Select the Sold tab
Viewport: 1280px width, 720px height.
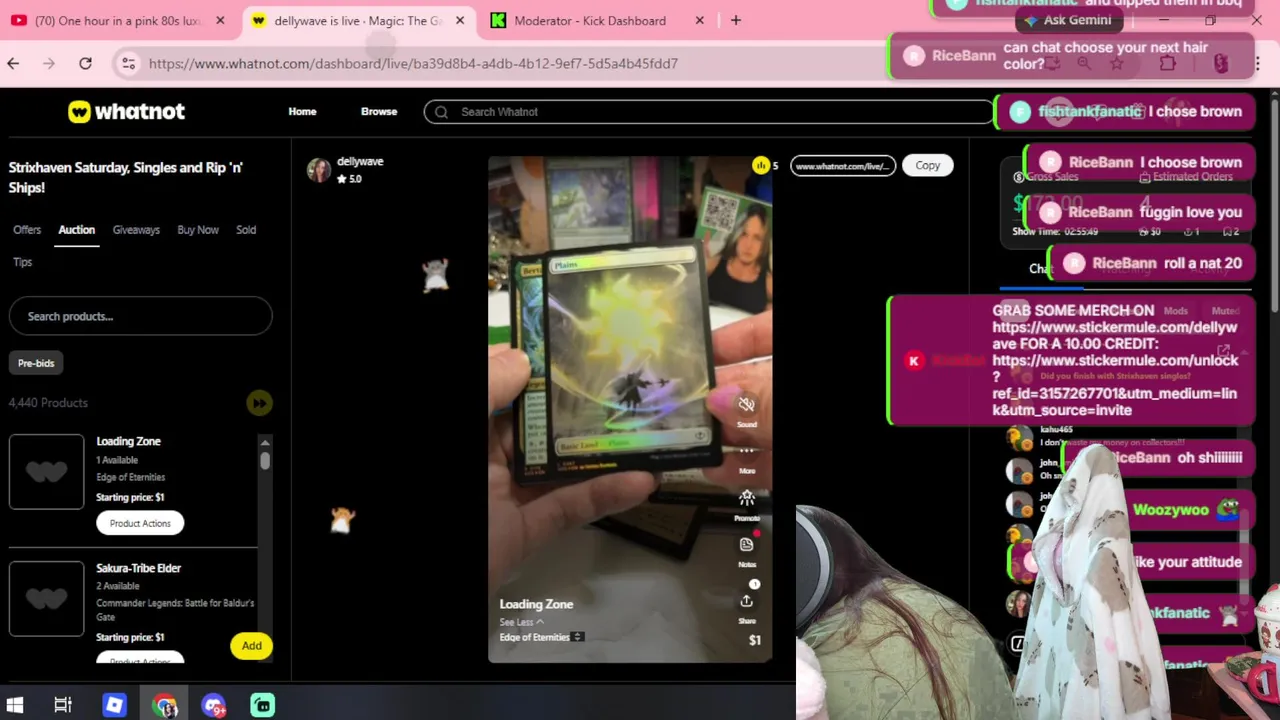coord(246,230)
